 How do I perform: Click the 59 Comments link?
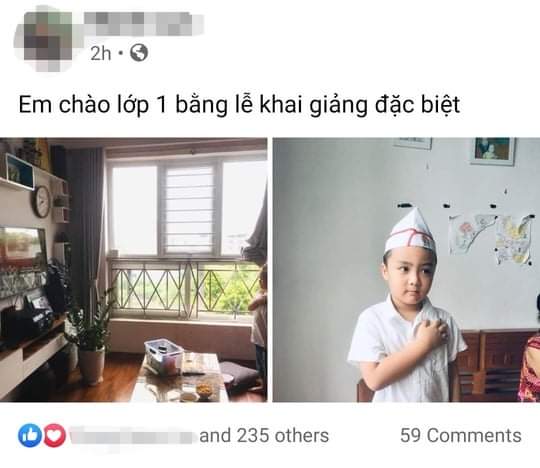pos(461,435)
